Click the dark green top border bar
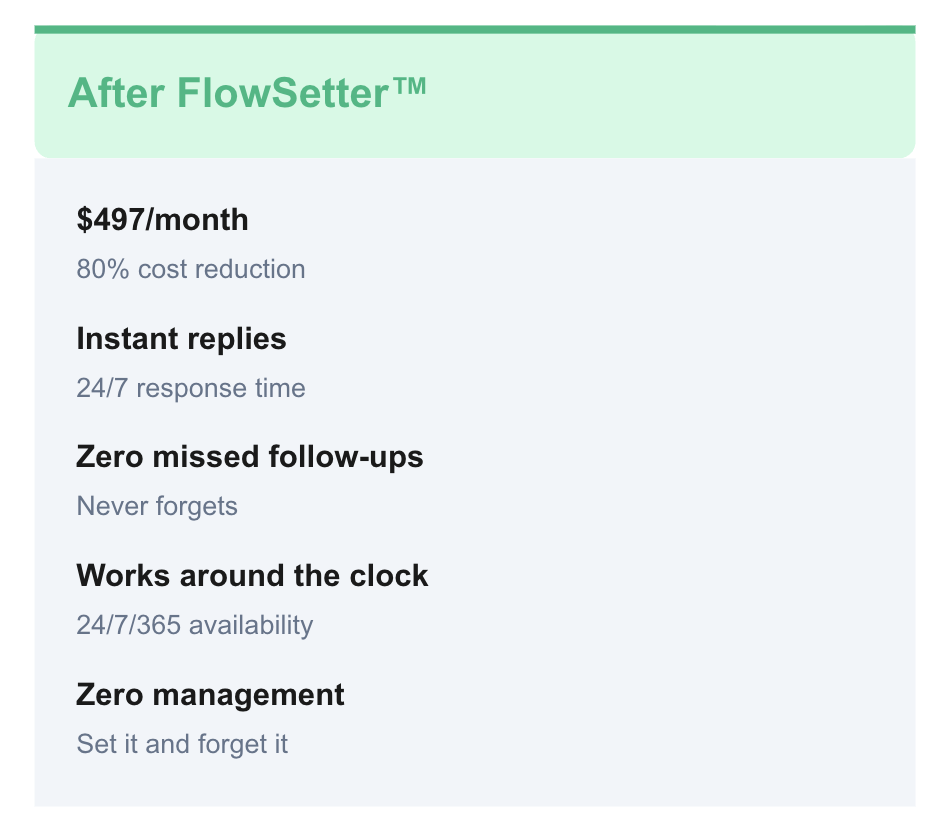Viewport: 950px width, 830px height. [474, 30]
